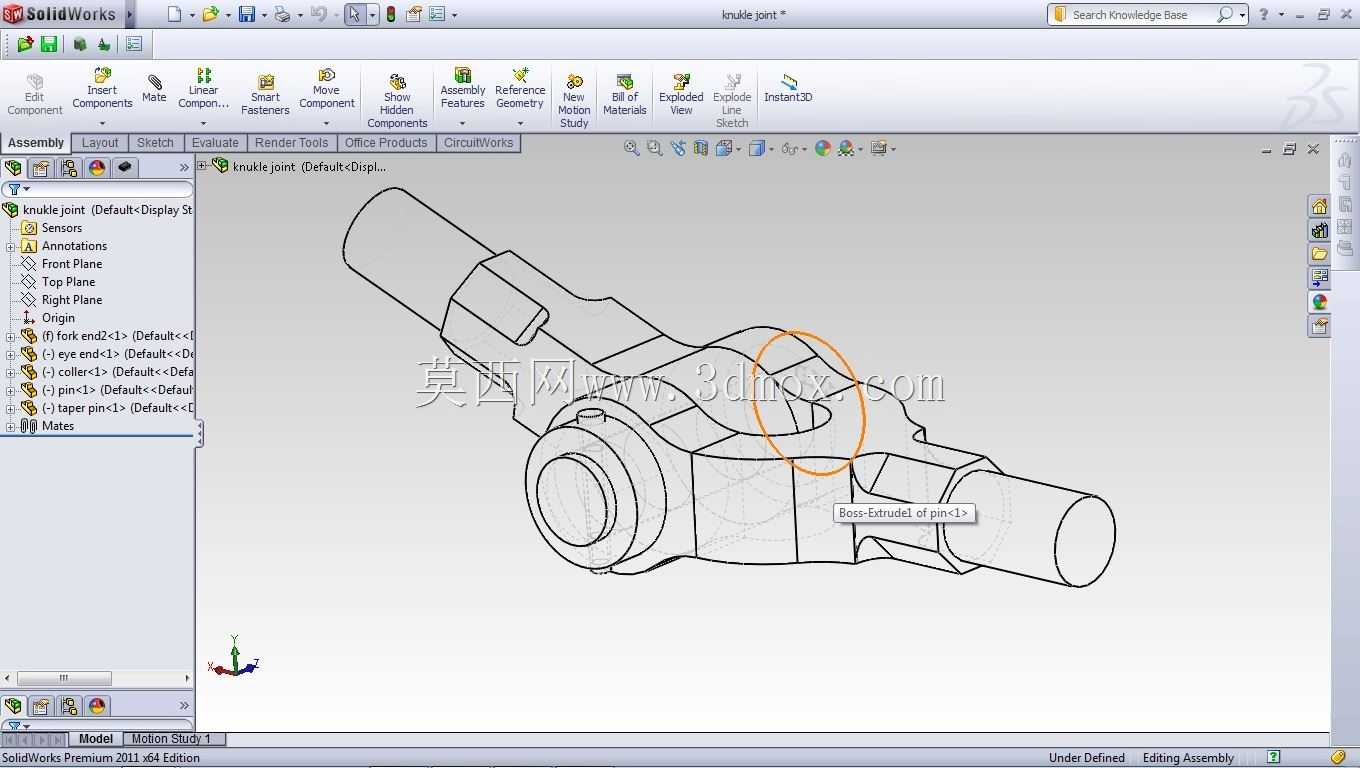Create a New Motion Study
The height and width of the screenshot is (768, 1360).
coord(574,101)
